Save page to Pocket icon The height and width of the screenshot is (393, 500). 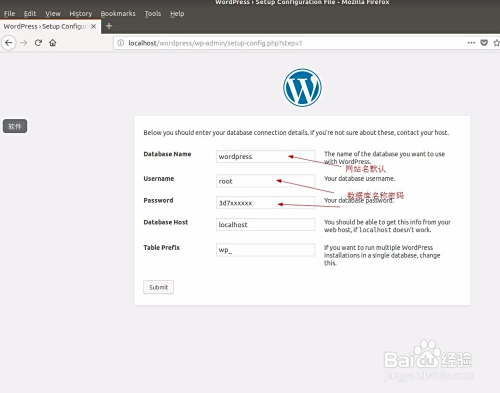pyautogui.click(x=484, y=43)
